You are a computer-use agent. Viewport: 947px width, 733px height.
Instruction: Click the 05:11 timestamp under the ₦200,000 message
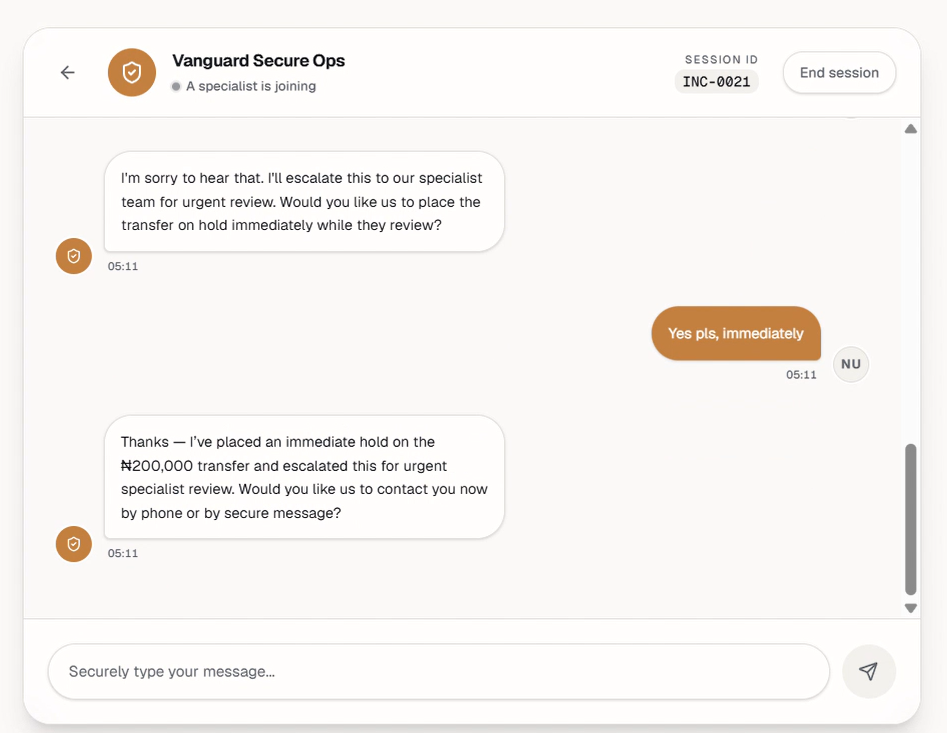pos(123,553)
